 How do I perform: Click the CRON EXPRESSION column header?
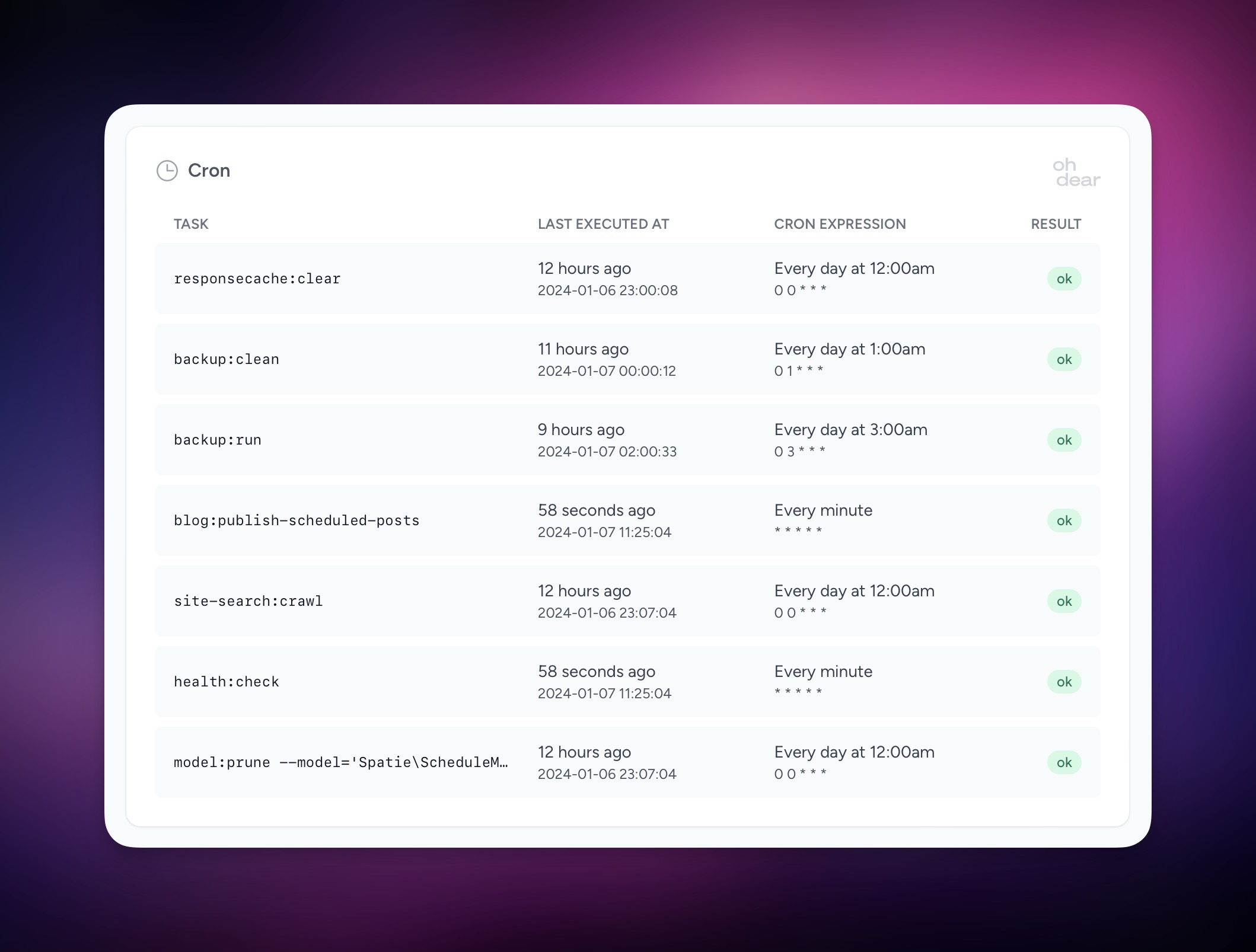840,224
